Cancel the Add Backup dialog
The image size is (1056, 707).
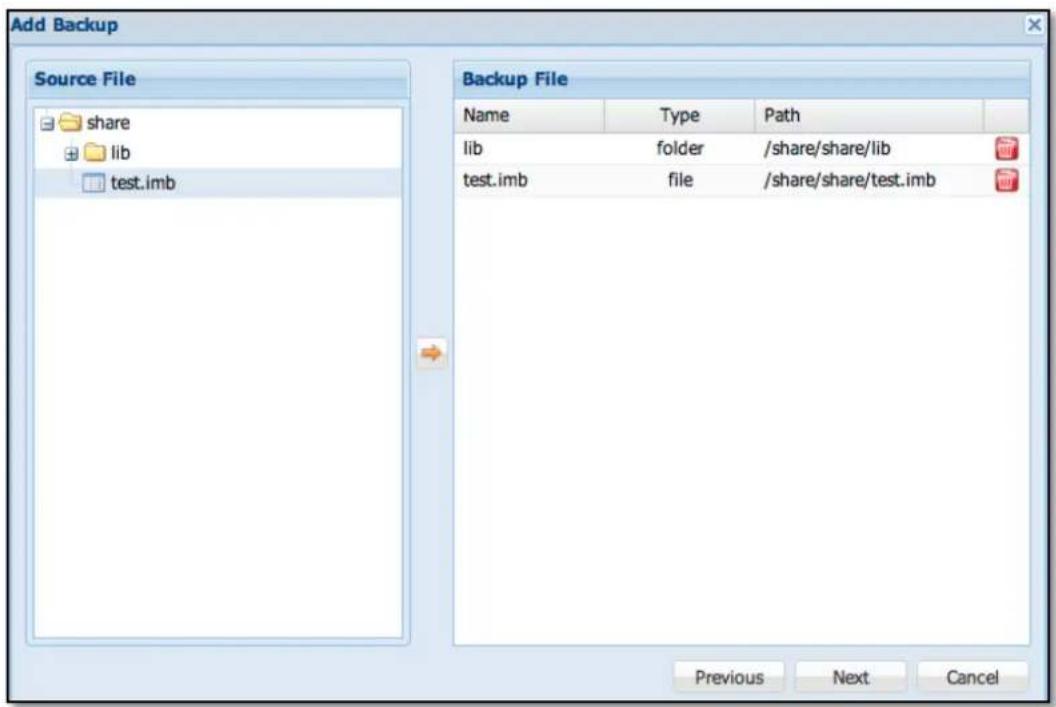tap(972, 677)
